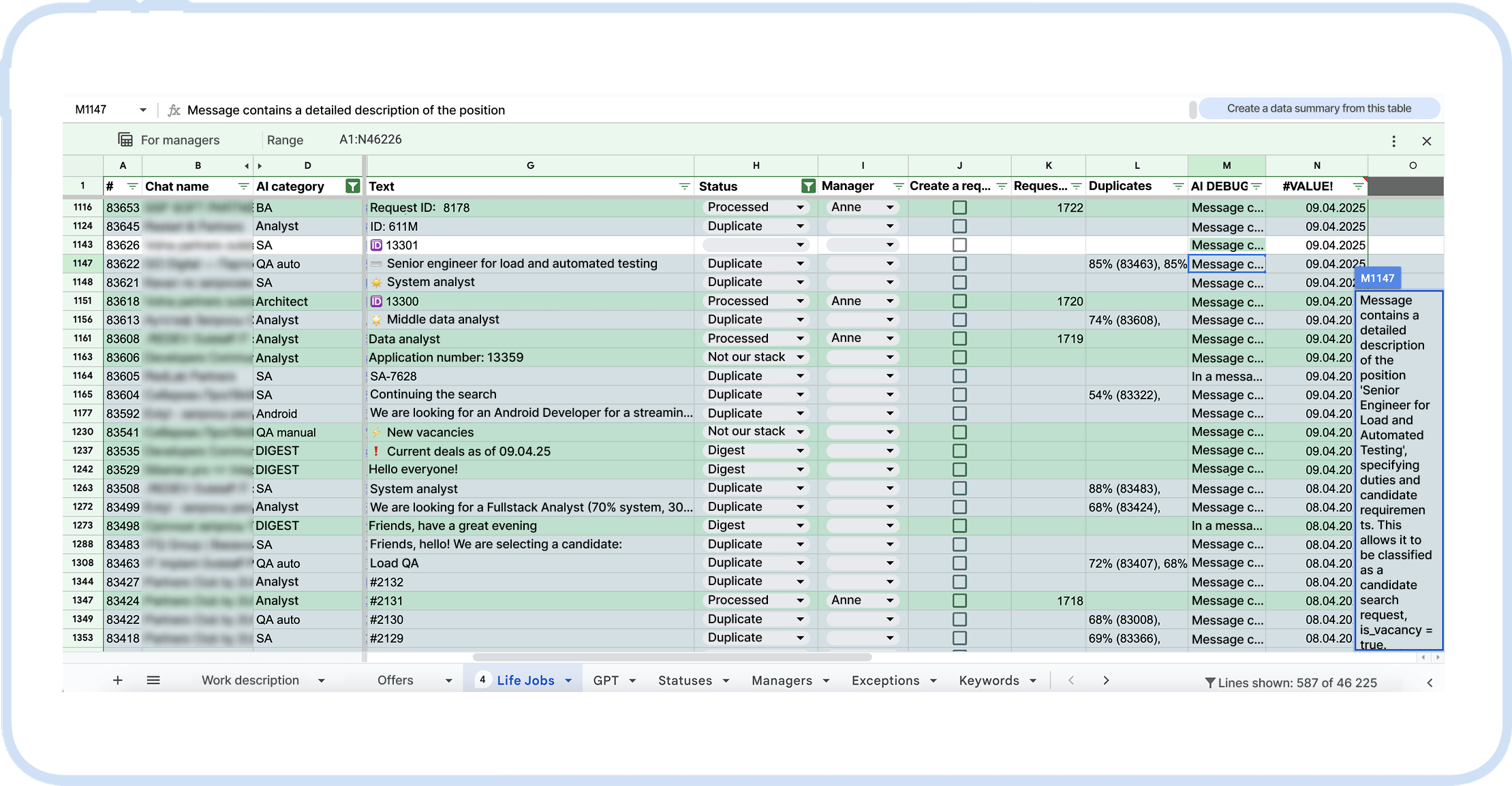Open the Text column filter icon

pyautogui.click(x=684, y=187)
